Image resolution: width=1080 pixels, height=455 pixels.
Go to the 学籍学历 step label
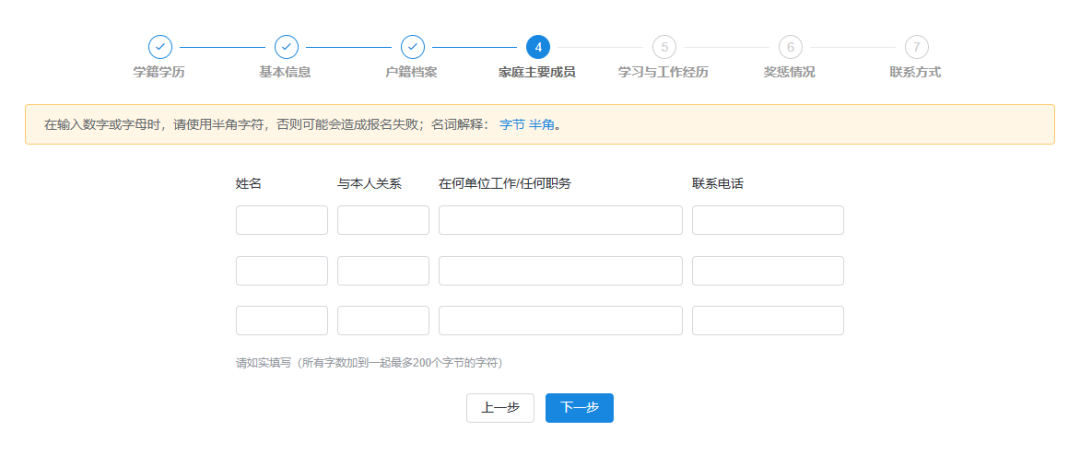(x=159, y=72)
